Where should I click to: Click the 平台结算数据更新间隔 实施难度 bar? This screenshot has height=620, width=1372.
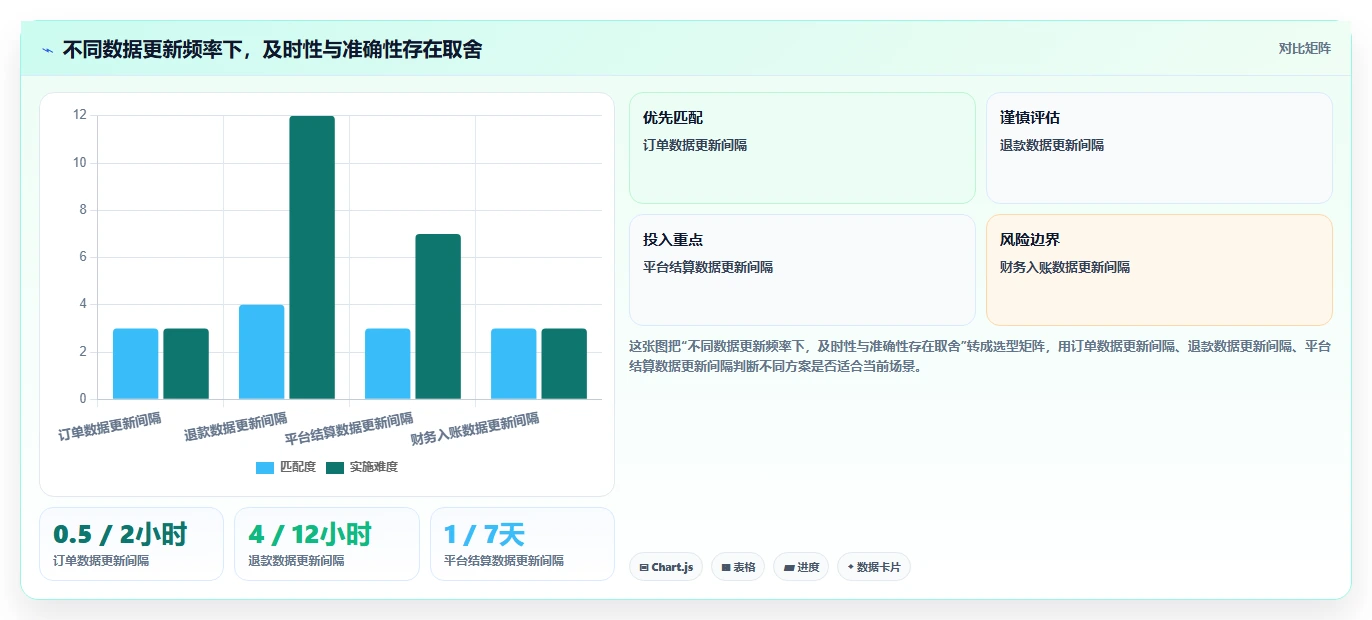[438, 317]
